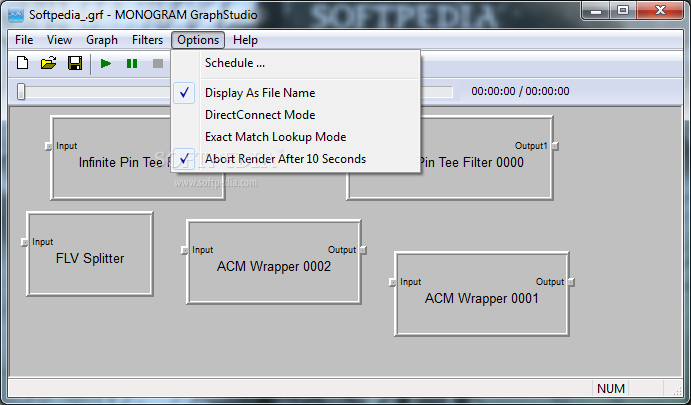Enable Exact Match Lookup Mode
This screenshot has width=691, height=405.
296,137
